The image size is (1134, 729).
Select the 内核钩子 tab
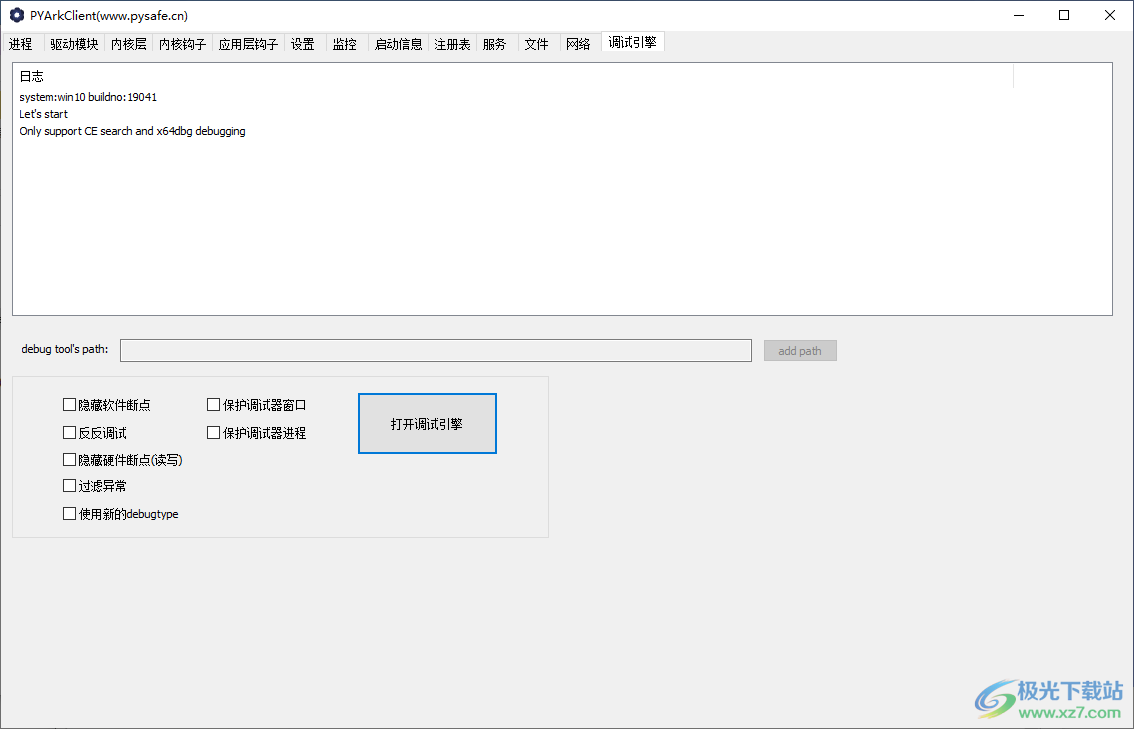point(183,44)
